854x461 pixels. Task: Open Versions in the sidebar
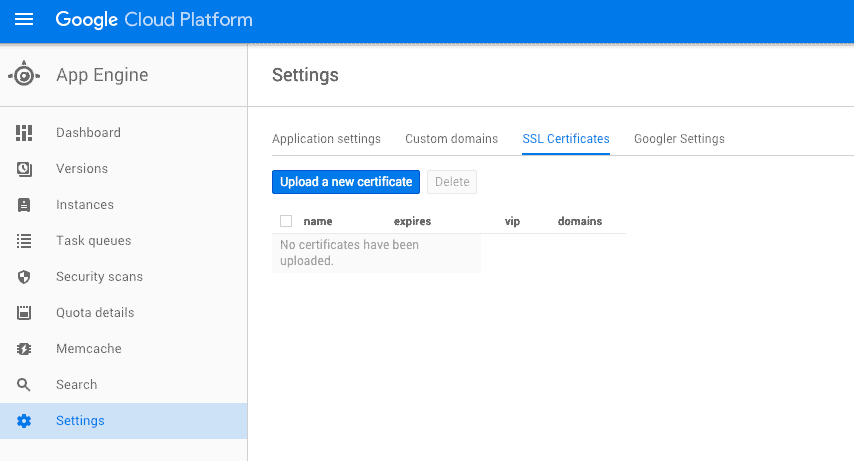(124, 168)
